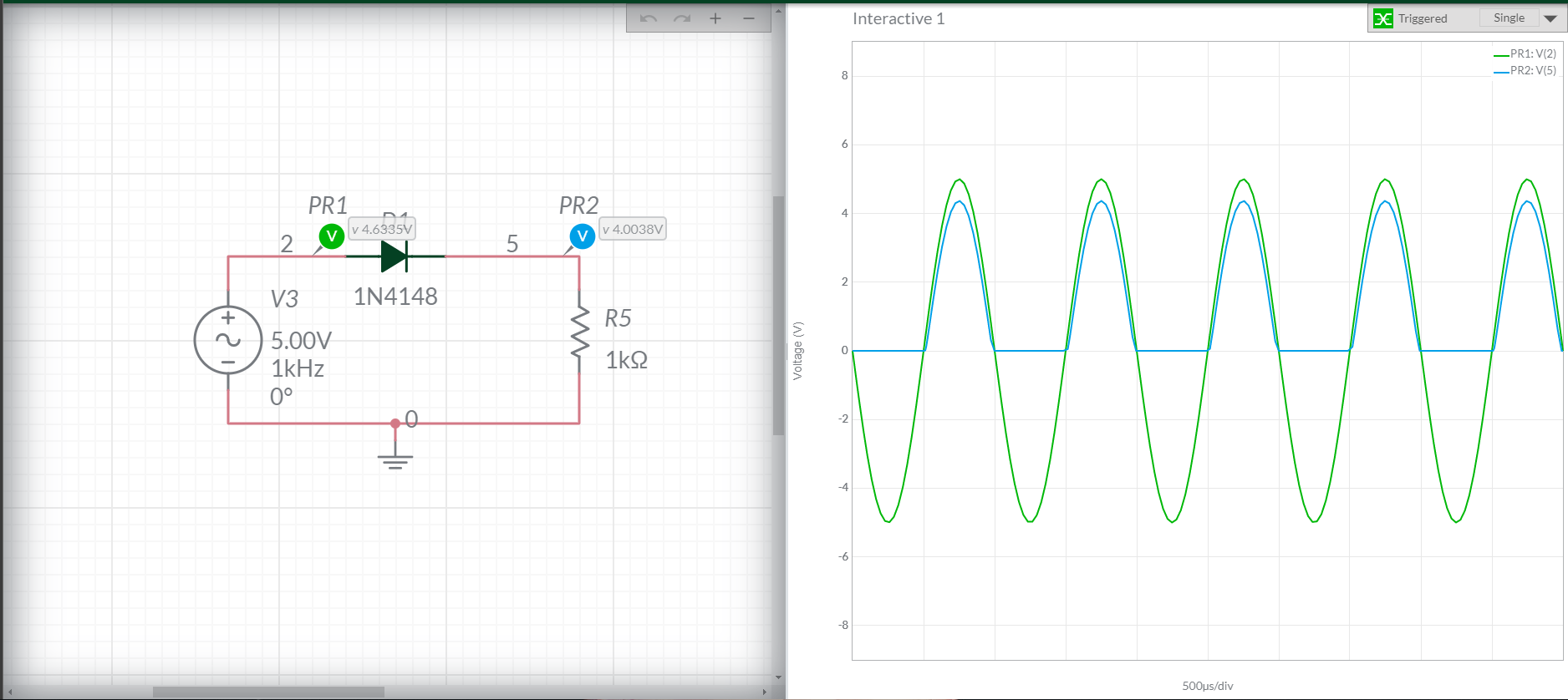1568x700 pixels.
Task: Click net label 0 near ground
Action: 411,419
